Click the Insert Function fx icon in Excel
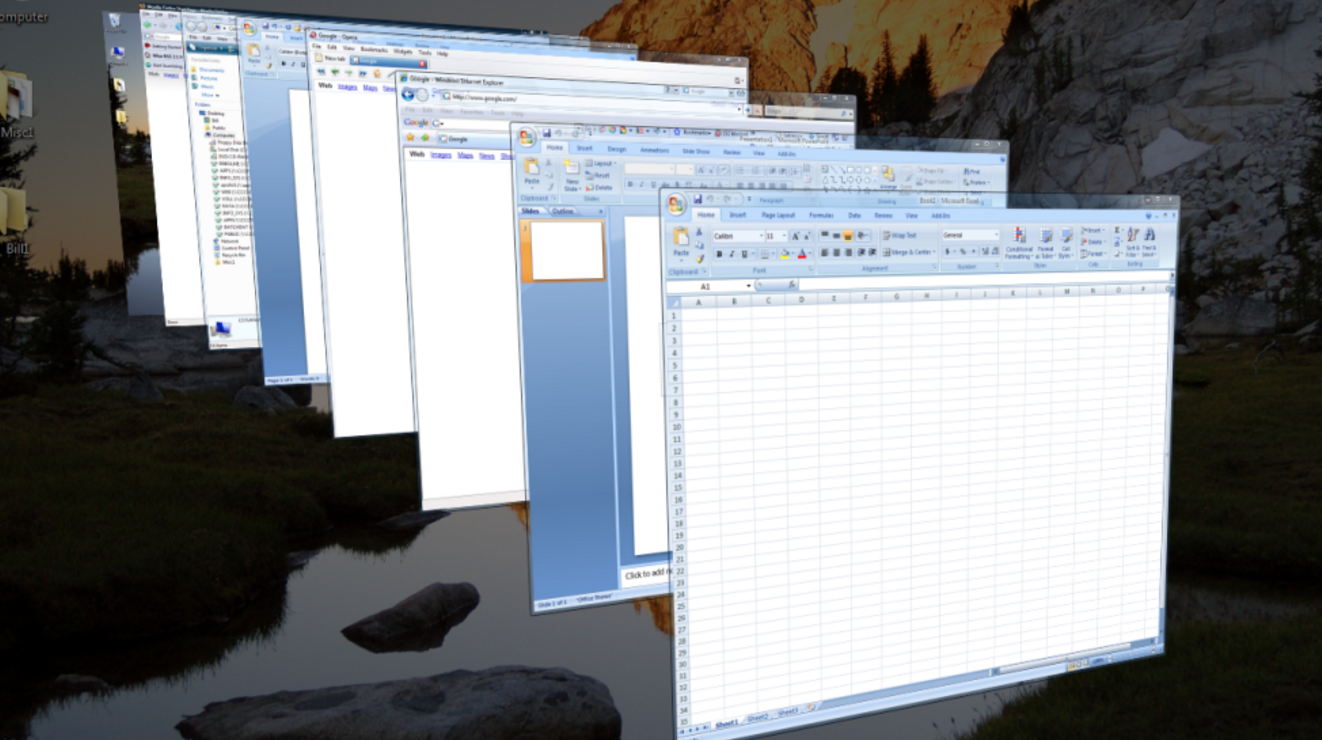 pos(792,285)
